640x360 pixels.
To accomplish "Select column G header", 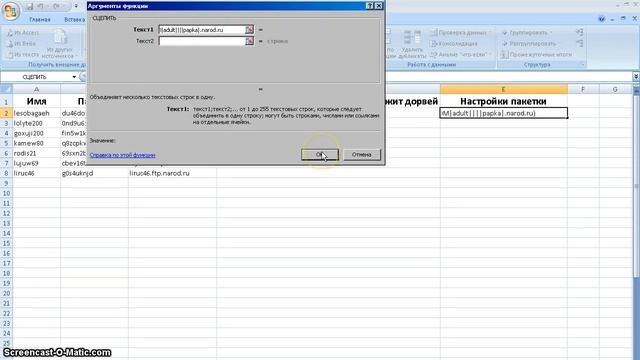I will (615, 89).
